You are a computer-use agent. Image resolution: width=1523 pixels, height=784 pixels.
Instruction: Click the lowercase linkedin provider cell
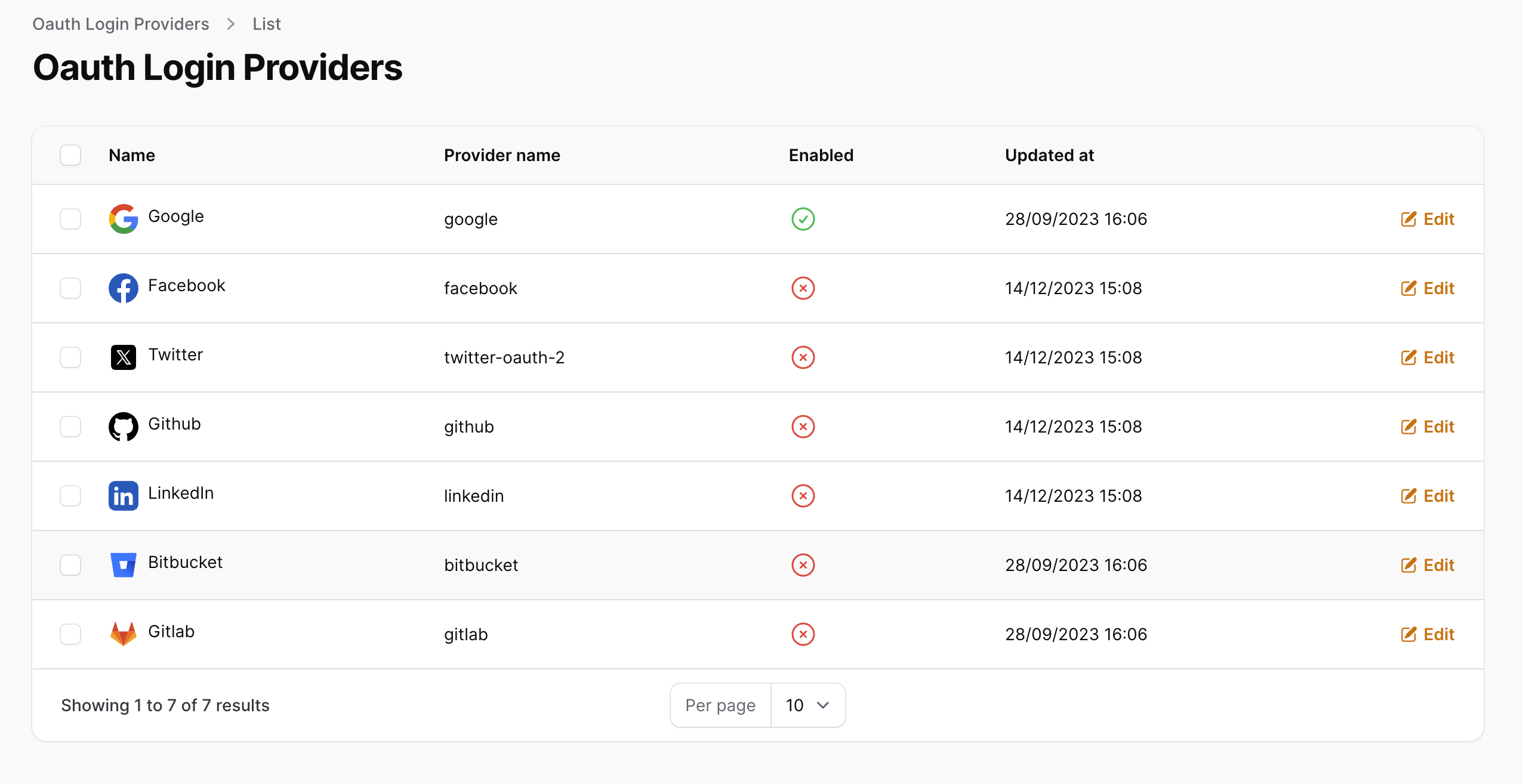coord(474,496)
